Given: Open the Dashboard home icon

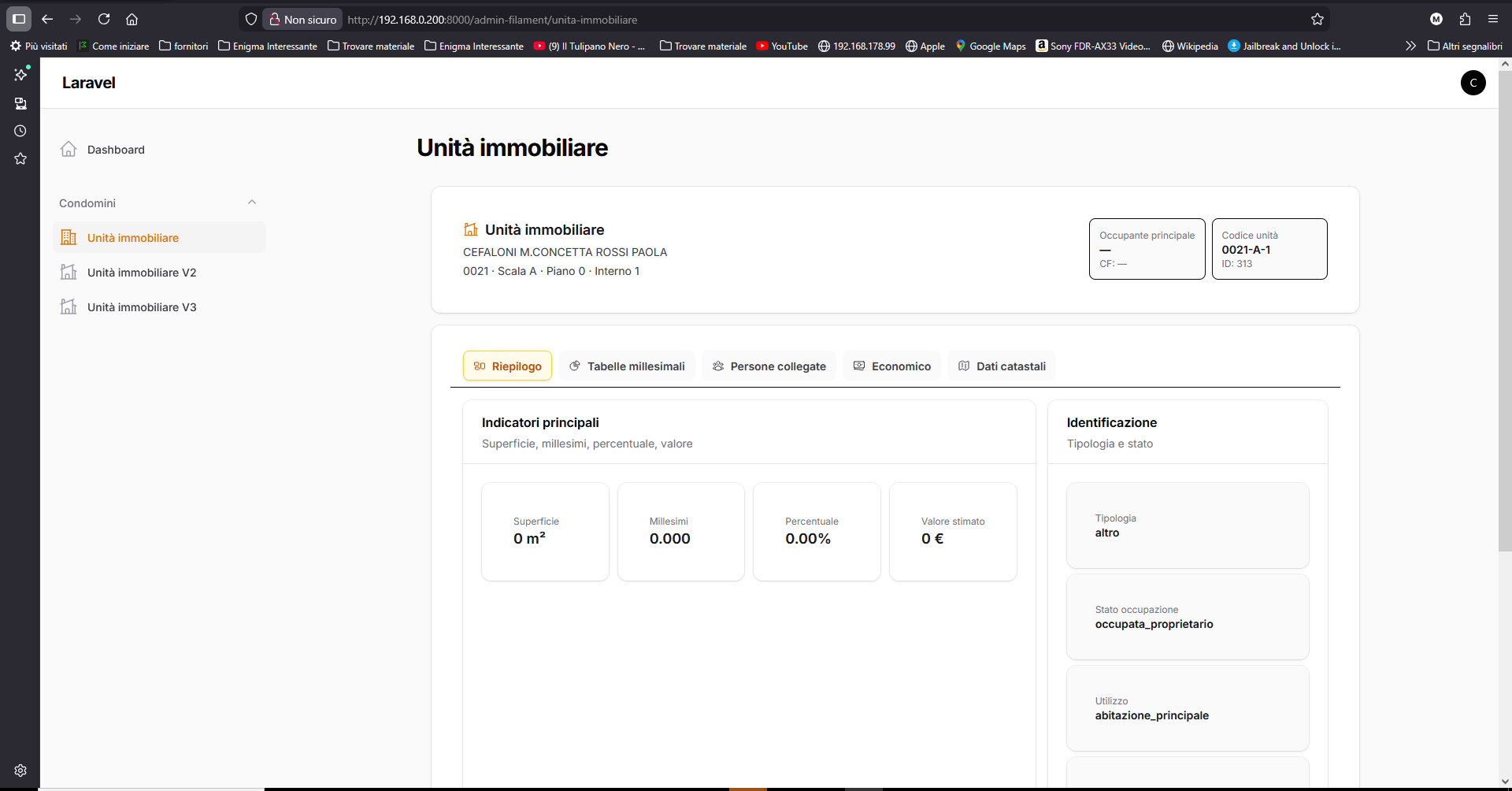Looking at the screenshot, I should click(69, 149).
